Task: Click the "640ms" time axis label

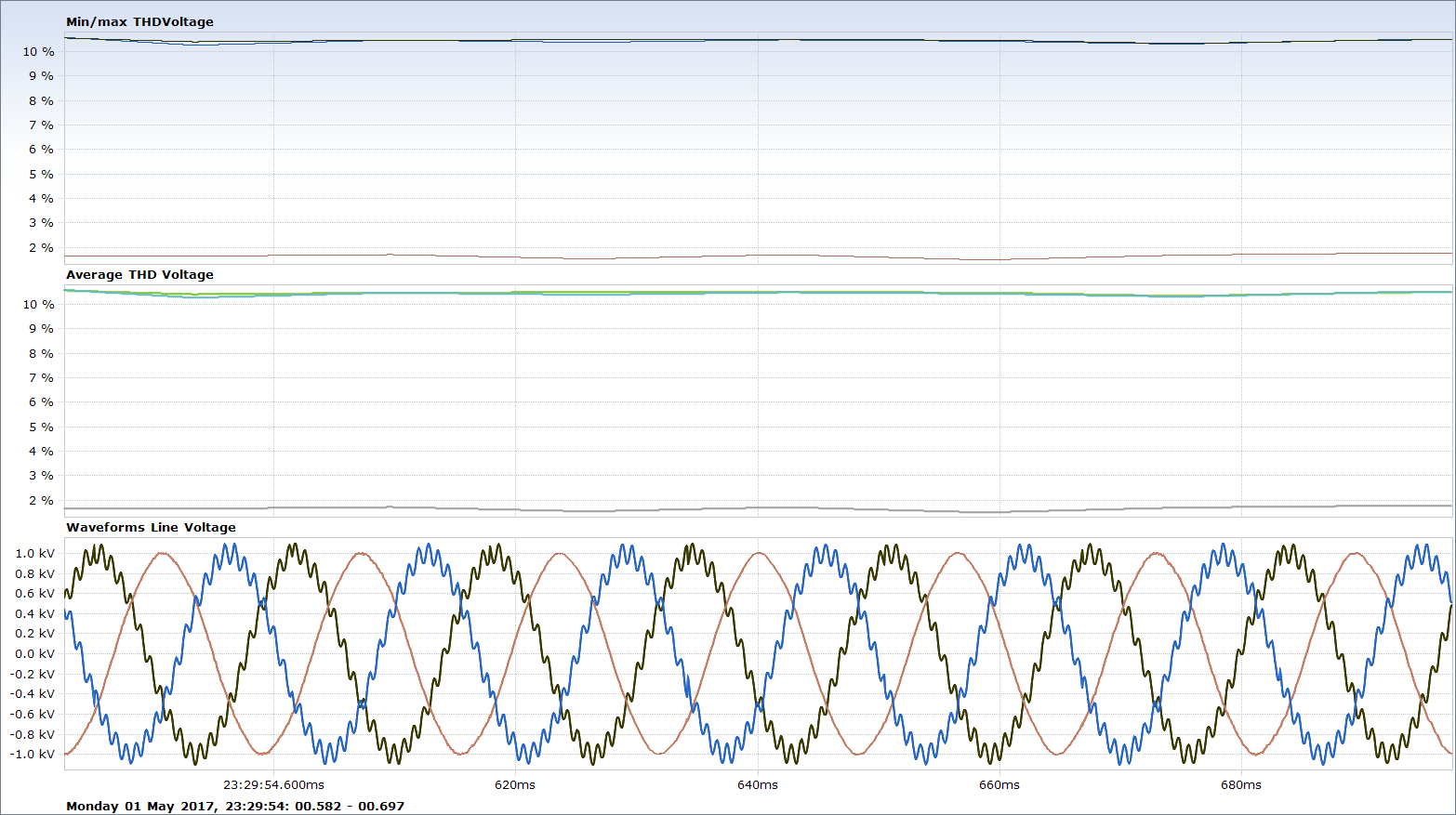Action: [758, 784]
